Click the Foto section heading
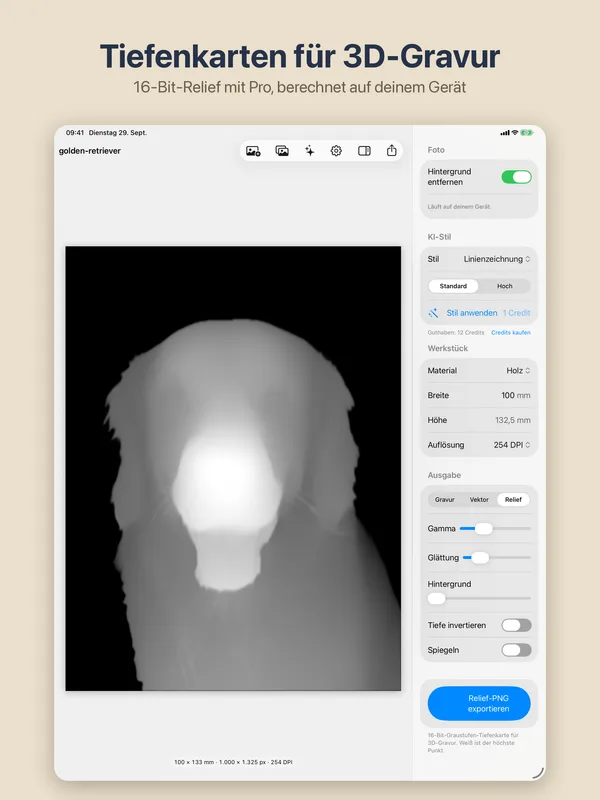Image resolution: width=600 pixels, height=800 pixels. click(x=436, y=150)
